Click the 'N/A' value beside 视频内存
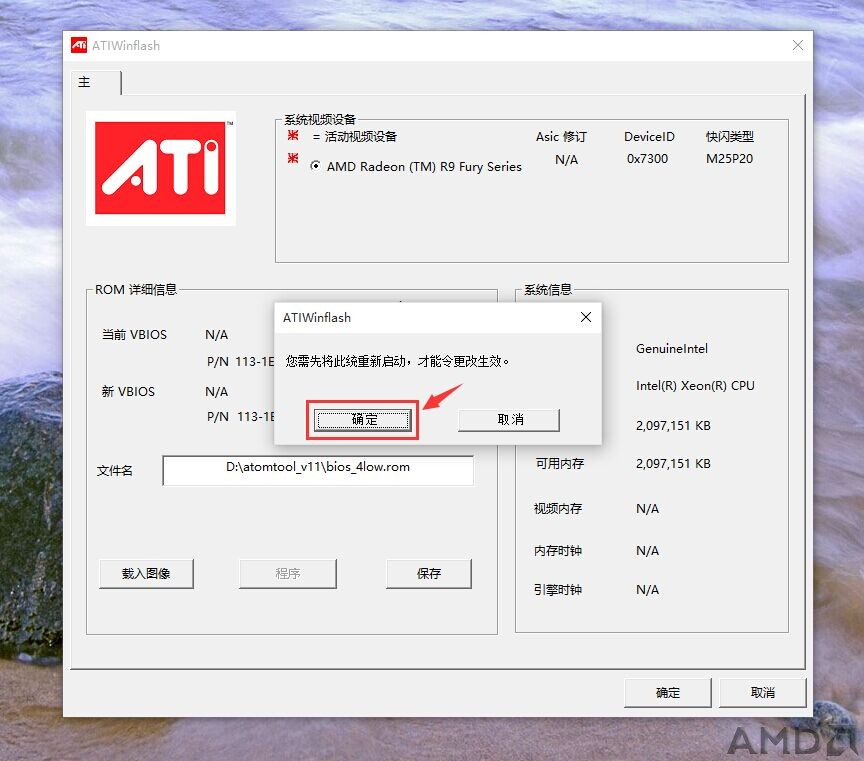This screenshot has height=761, width=864. (x=647, y=509)
